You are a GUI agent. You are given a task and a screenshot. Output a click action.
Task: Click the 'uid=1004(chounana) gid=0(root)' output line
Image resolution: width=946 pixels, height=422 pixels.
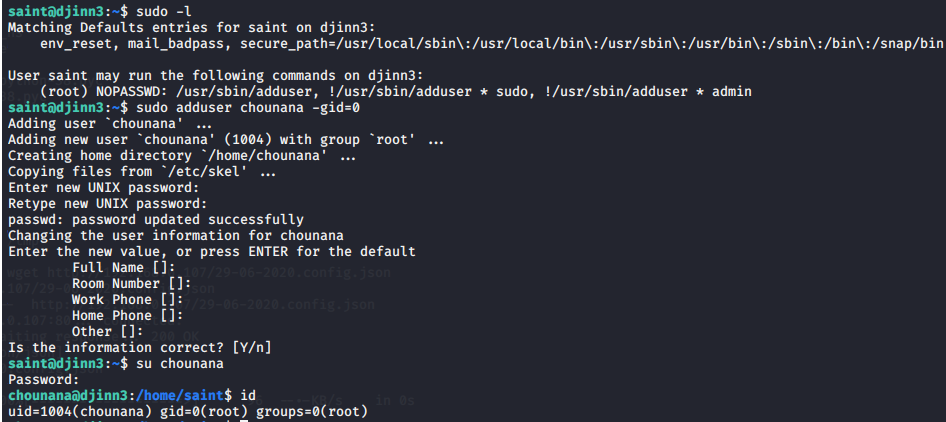(188, 411)
